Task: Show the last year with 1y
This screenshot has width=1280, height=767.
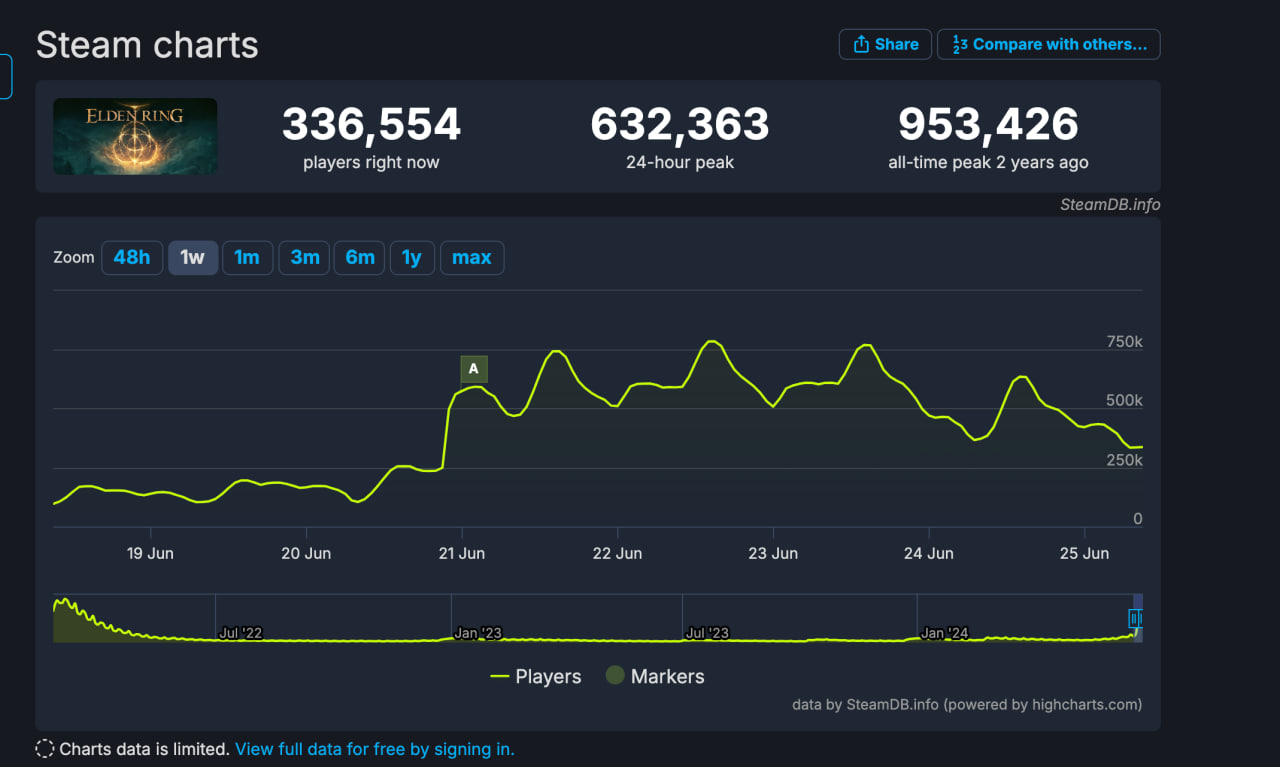Action: click(x=412, y=258)
